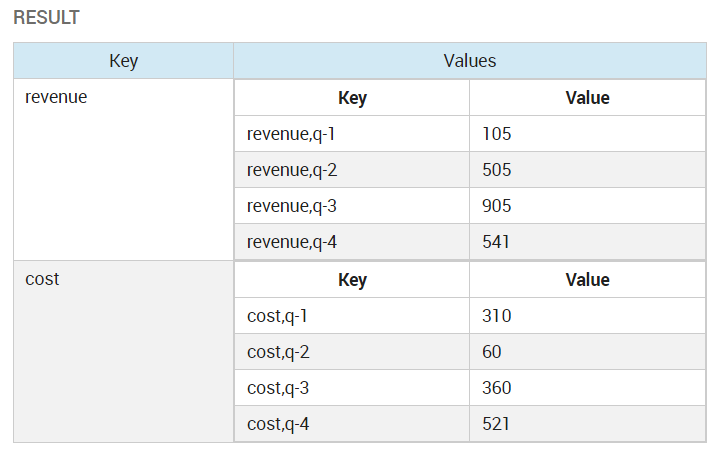Click the RESULT heading text
722x456 pixels.
(47, 18)
